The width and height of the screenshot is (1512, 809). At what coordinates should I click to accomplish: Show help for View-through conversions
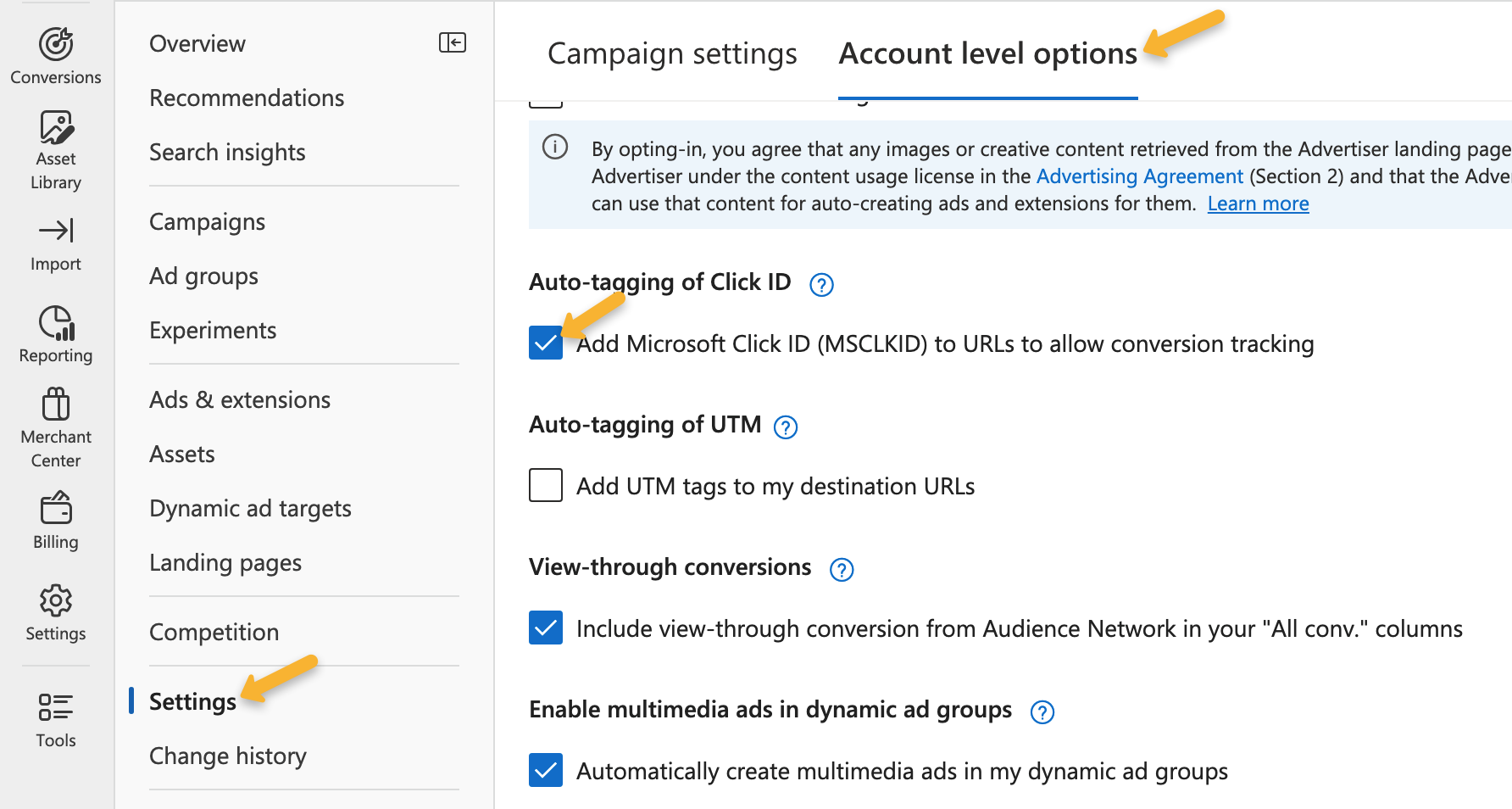(841, 570)
